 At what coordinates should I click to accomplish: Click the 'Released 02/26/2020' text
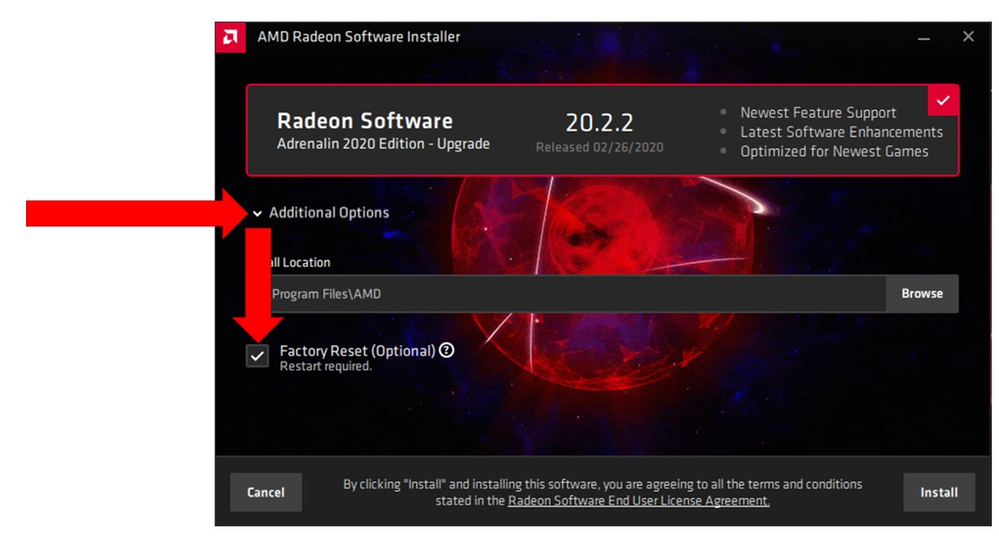tap(600, 147)
